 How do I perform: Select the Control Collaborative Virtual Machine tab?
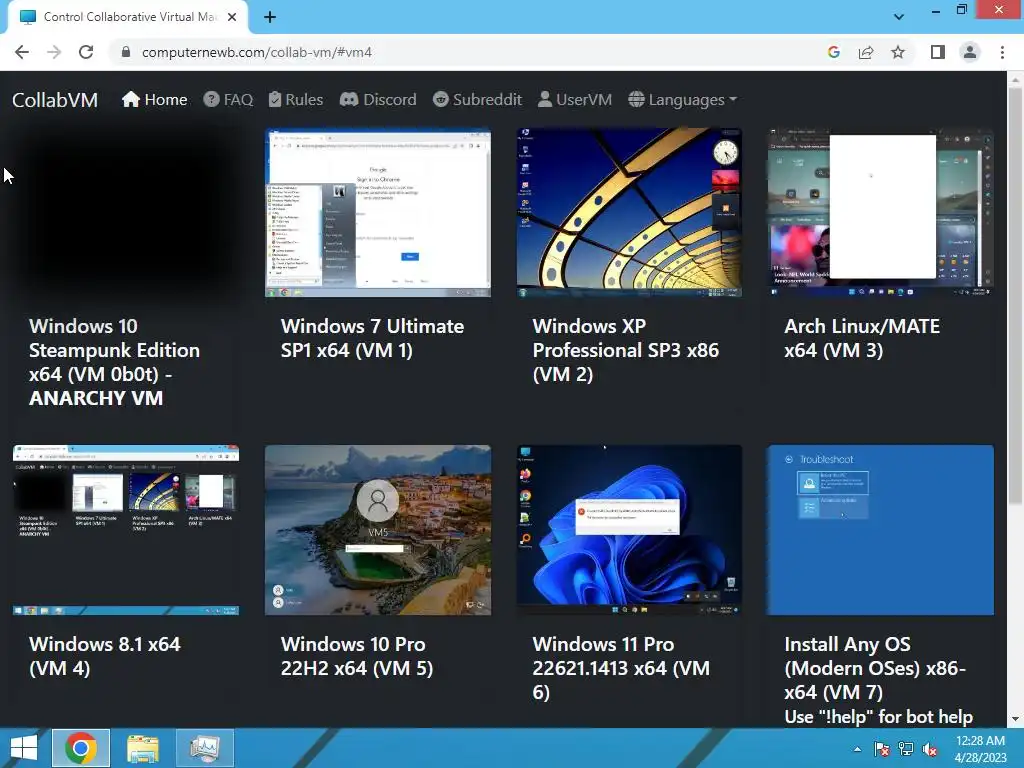(x=129, y=17)
